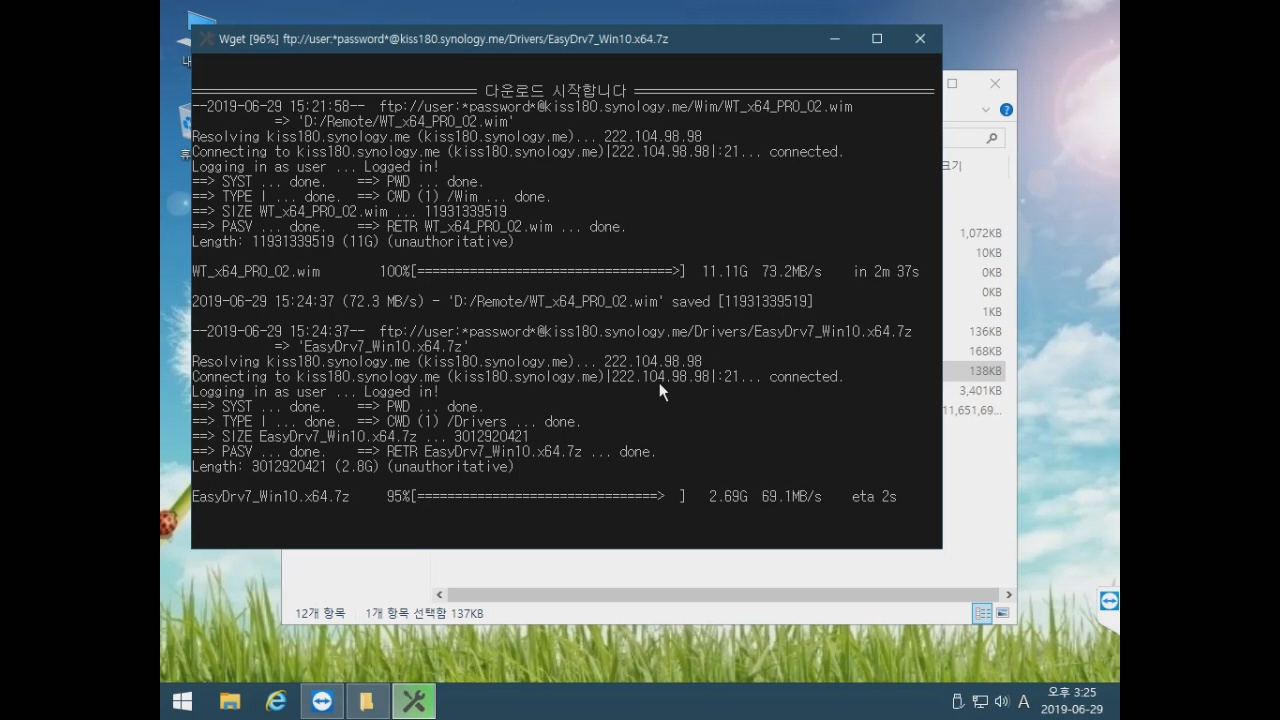Select the file row sized 3,401KB
Screen dimensions: 1280x720
coord(980,391)
